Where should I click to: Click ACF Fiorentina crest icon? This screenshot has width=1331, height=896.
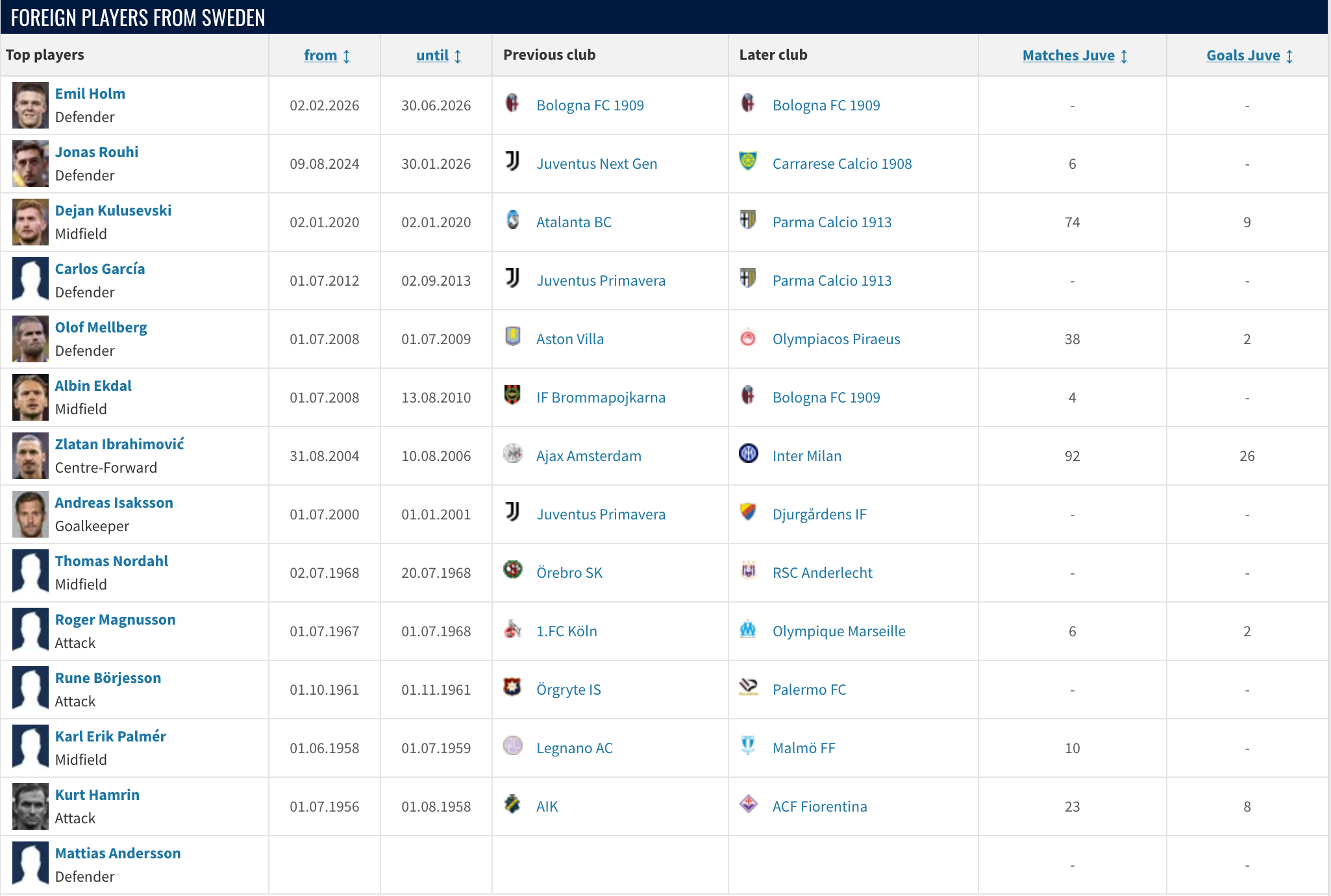tap(748, 804)
